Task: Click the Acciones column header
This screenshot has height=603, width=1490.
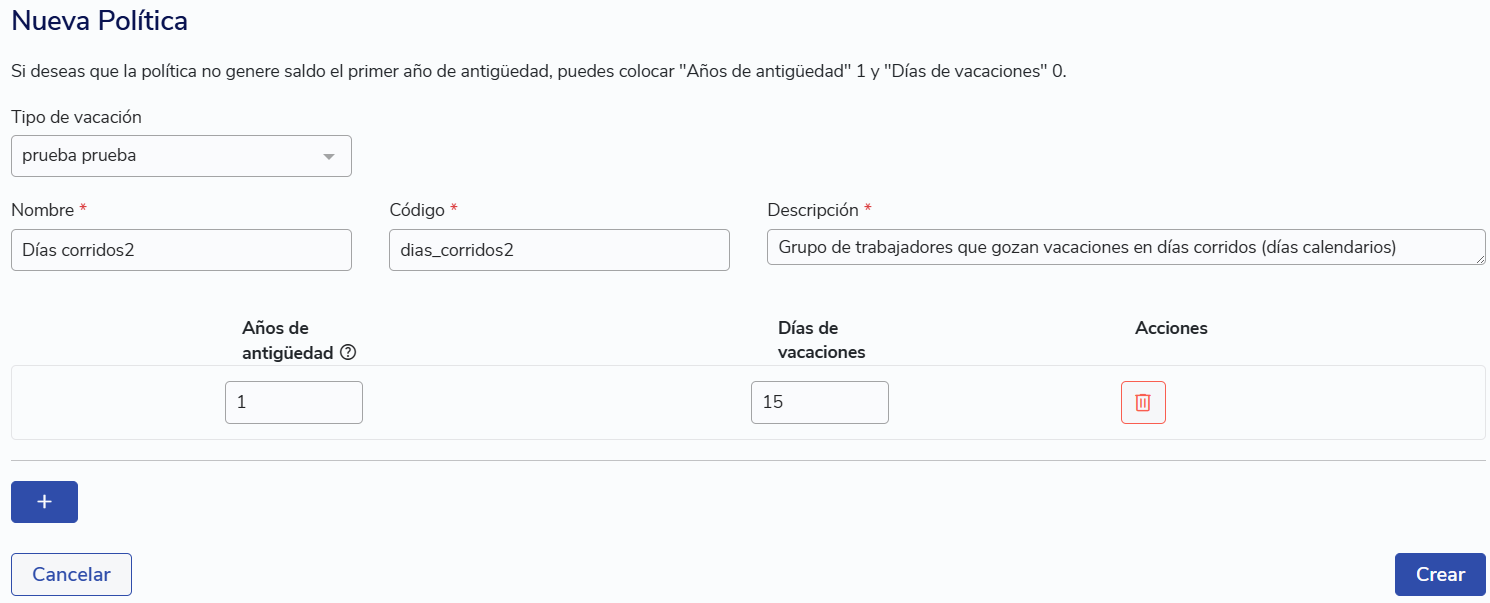Action: (x=1171, y=328)
